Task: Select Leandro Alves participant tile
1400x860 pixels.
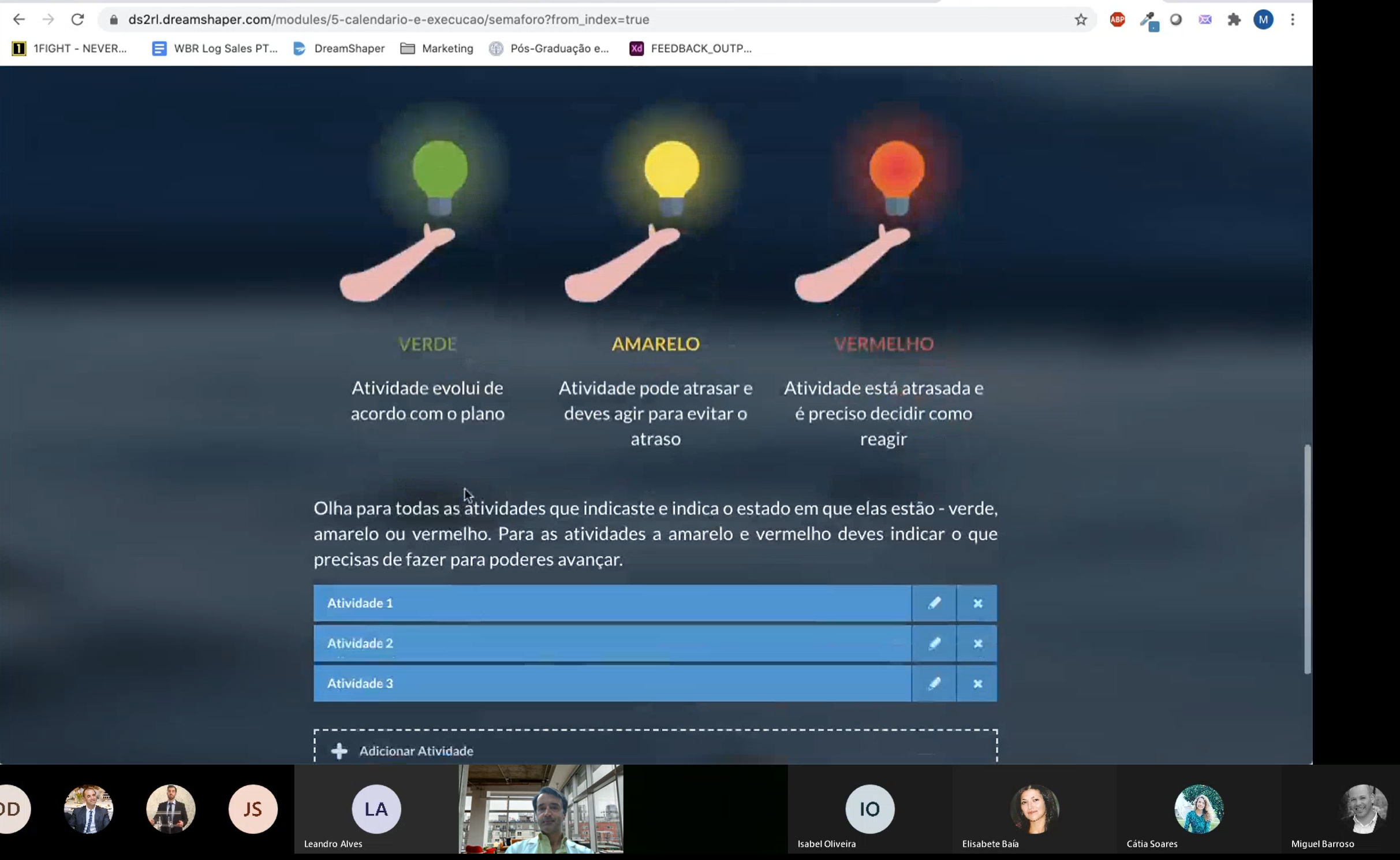Action: click(376, 809)
